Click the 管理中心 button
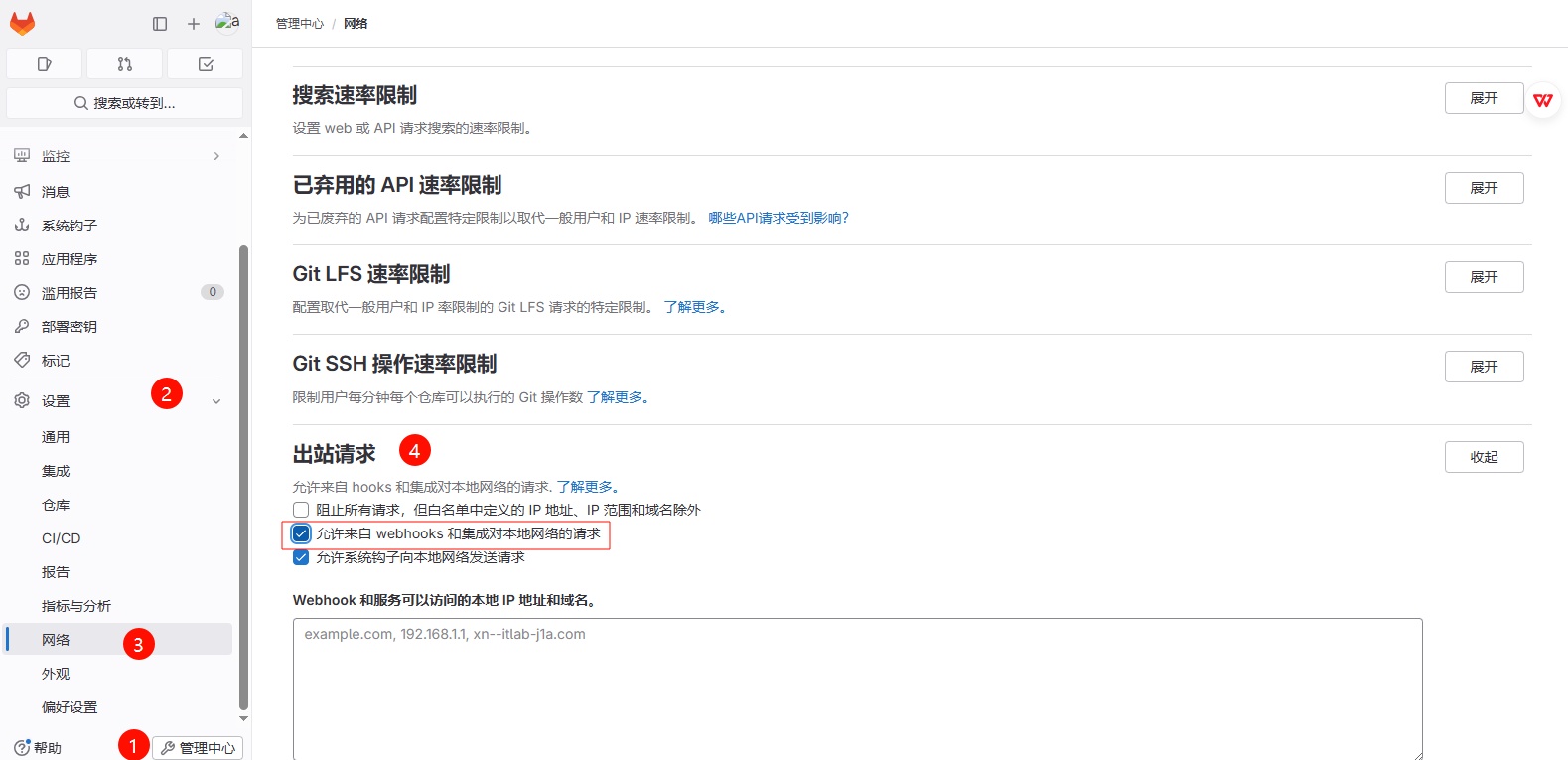This screenshot has width=1568, height=760. pyautogui.click(x=198, y=747)
